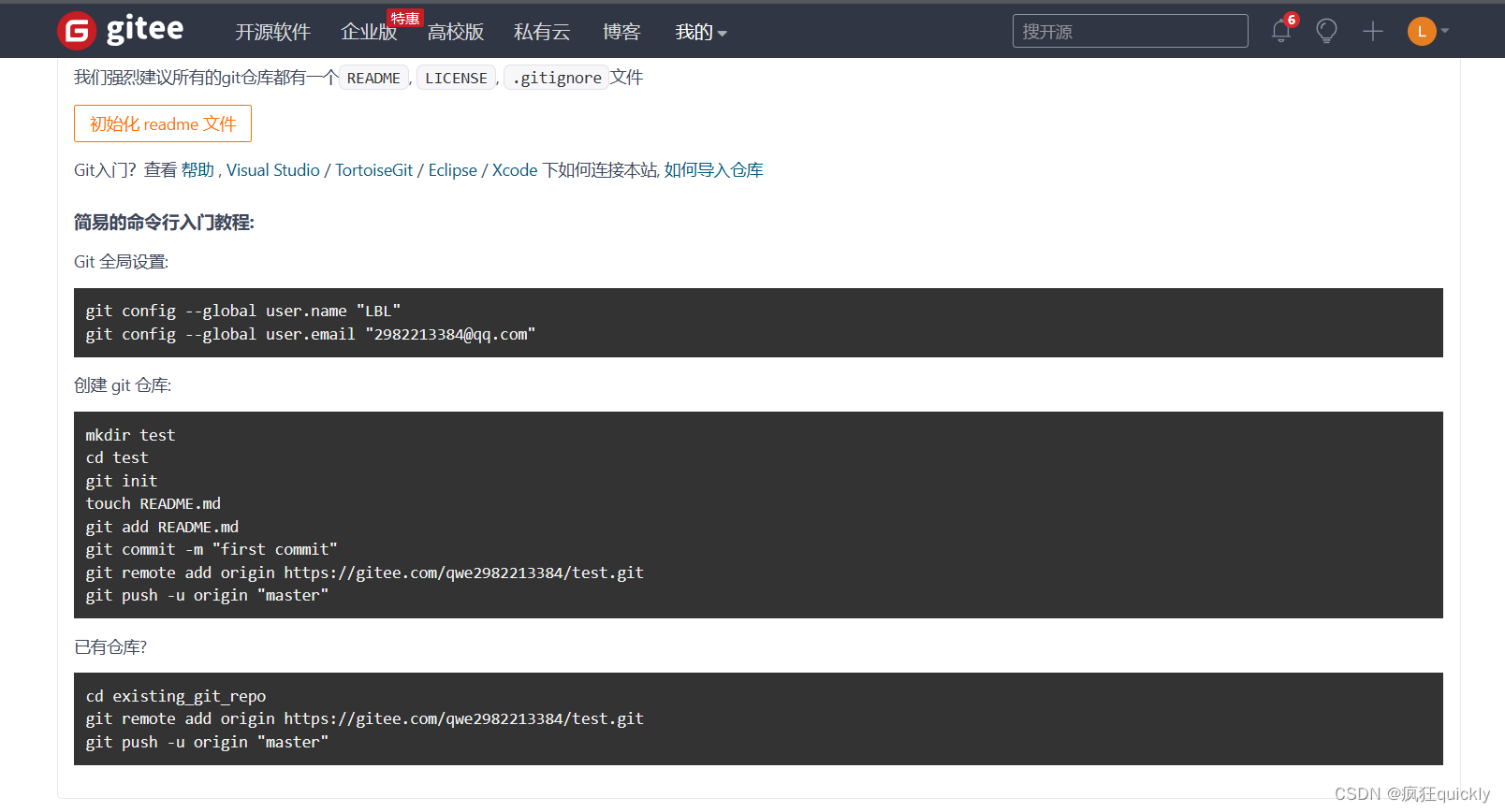
Task: Open the notifications bell icon
Action: point(1280,32)
